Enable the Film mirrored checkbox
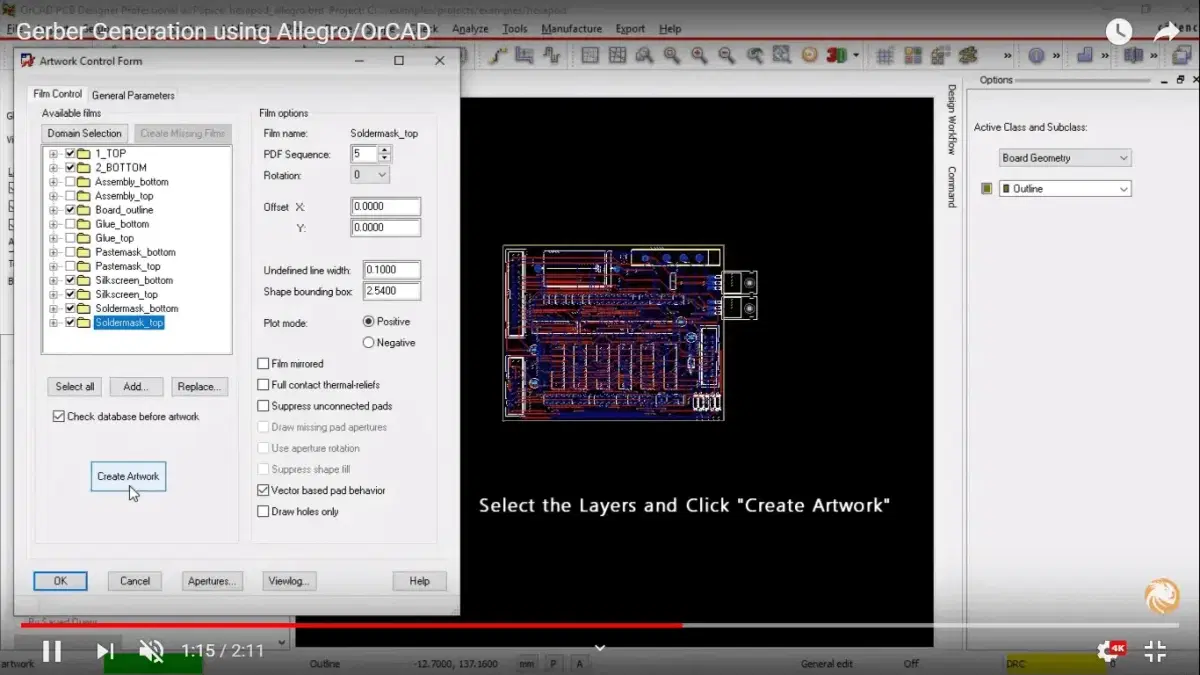Viewport: 1200px width, 675px height. pyautogui.click(x=264, y=364)
